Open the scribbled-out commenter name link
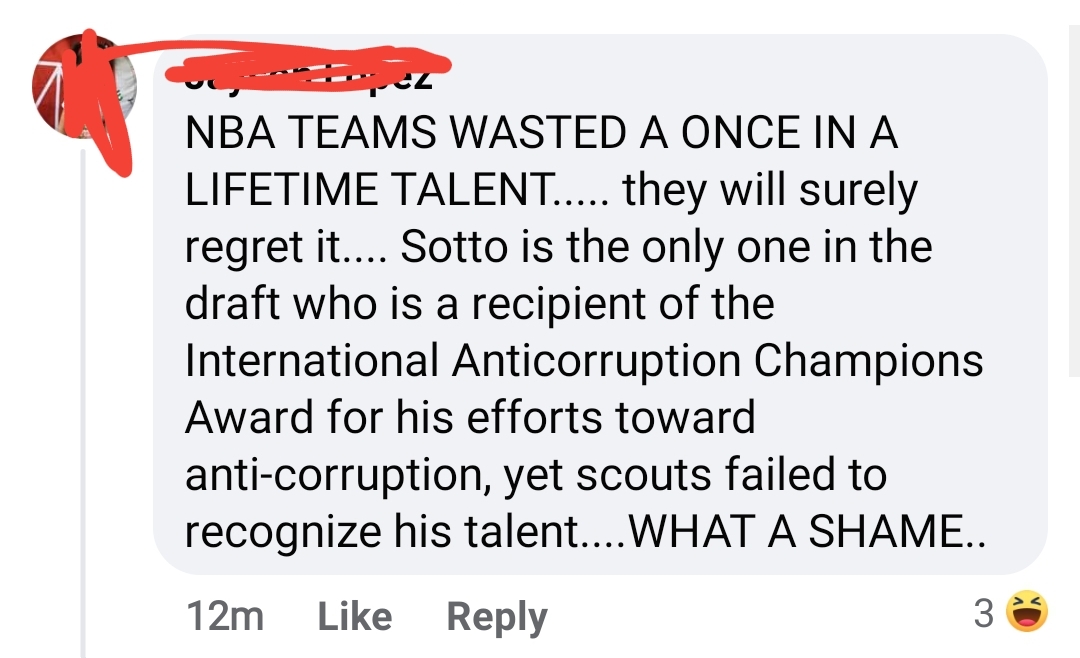This screenshot has width=1080, height=658. pos(309,72)
